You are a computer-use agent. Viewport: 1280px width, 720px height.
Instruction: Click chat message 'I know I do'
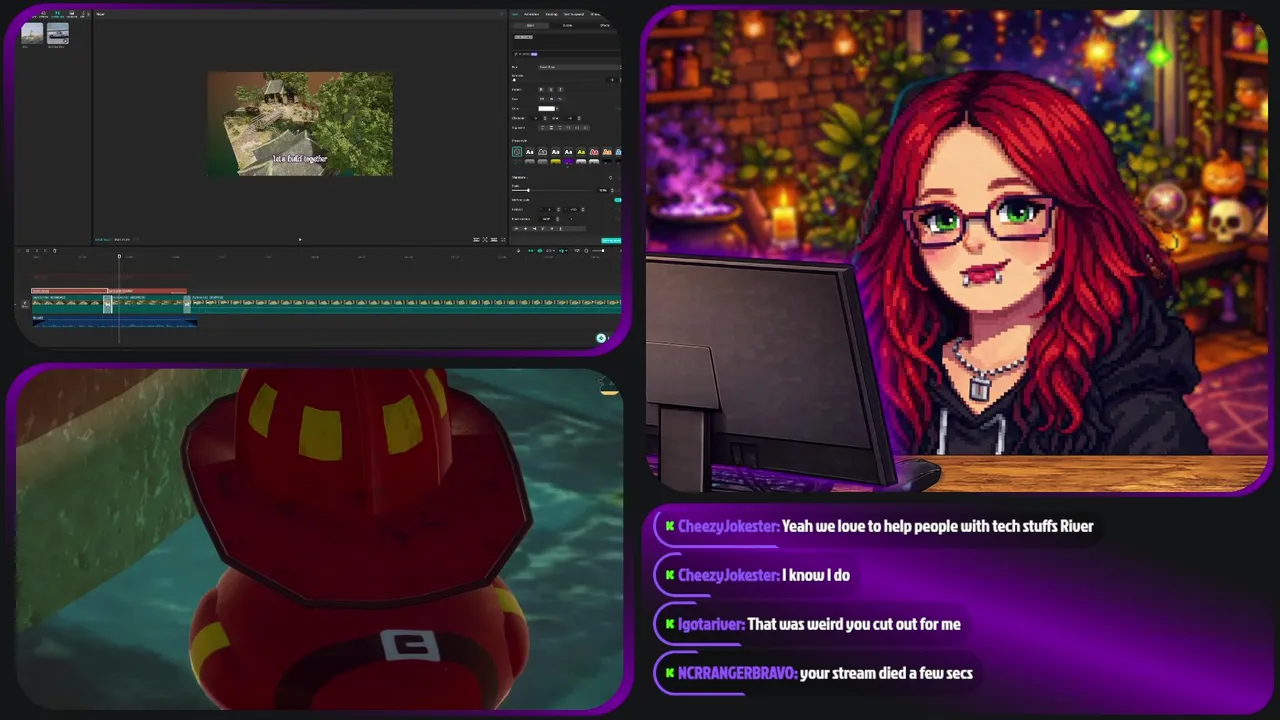tap(816, 575)
